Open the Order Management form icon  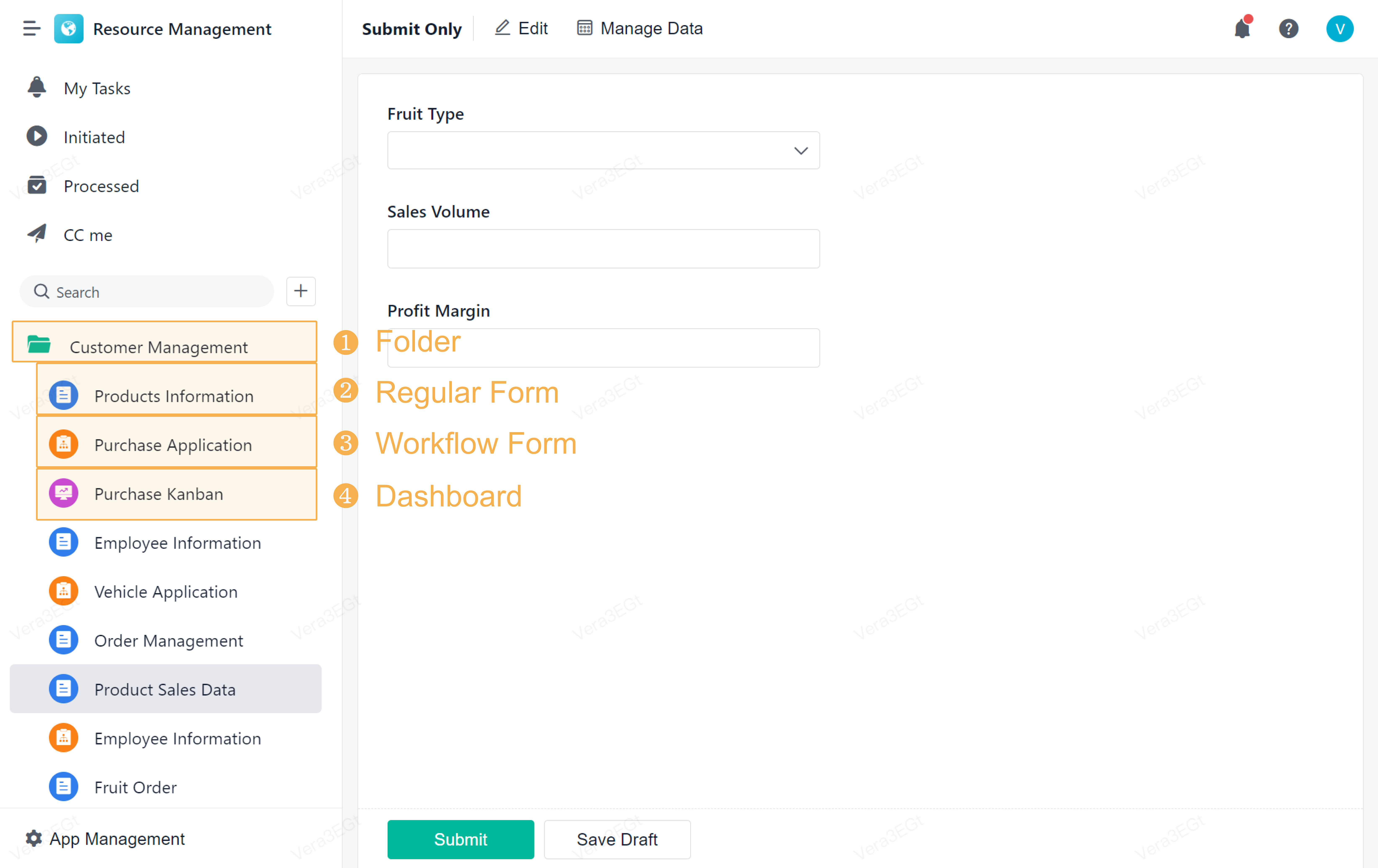pyautogui.click(x=63, y=640)
